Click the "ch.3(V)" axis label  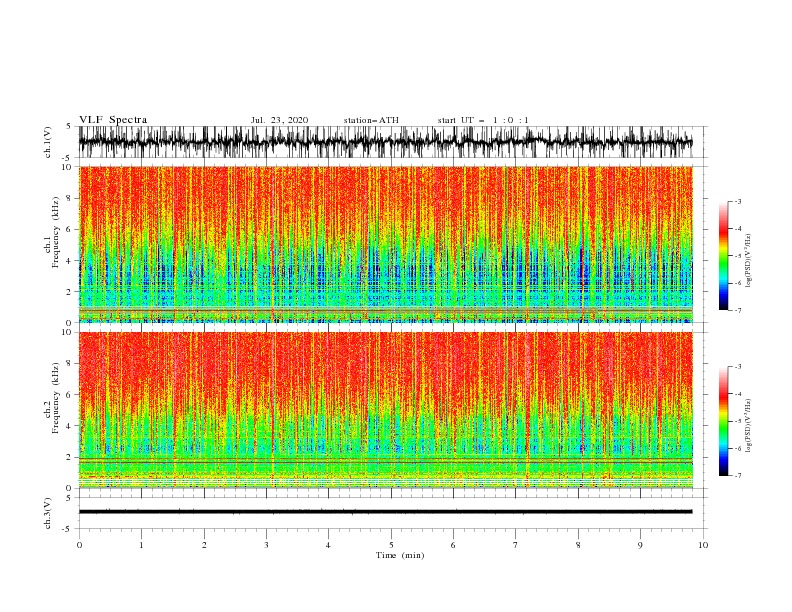click(x=48, y=513)
